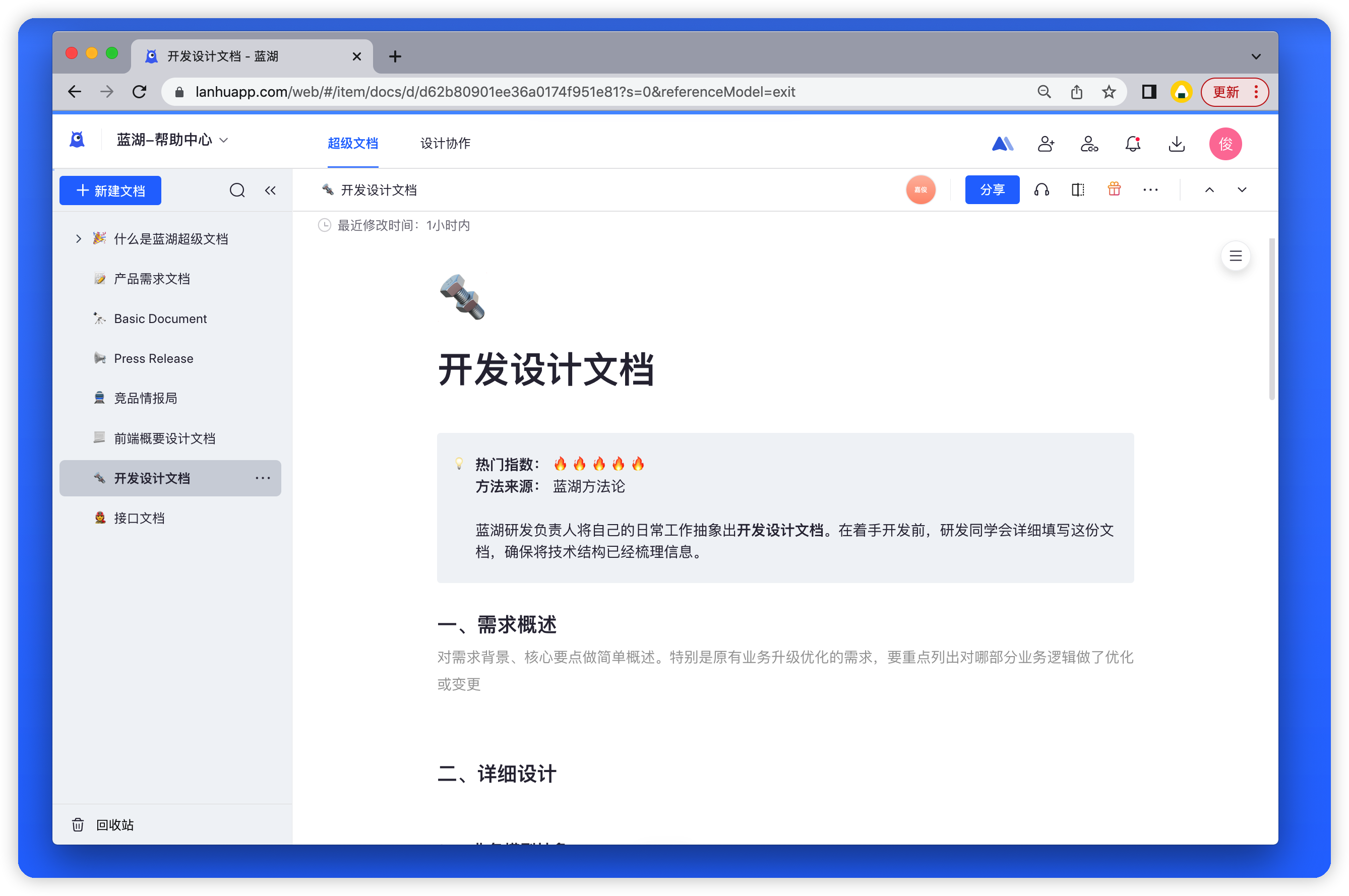
Task: Expand the 什么是蓝湖超级文档 tree item
Action: click(78, 239)
